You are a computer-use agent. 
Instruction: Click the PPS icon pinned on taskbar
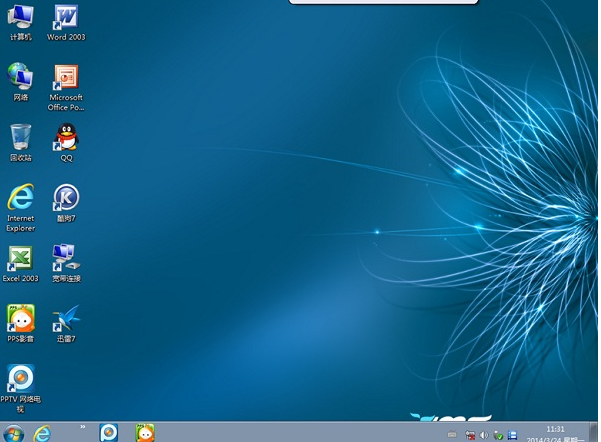click(x=145, y=433)
